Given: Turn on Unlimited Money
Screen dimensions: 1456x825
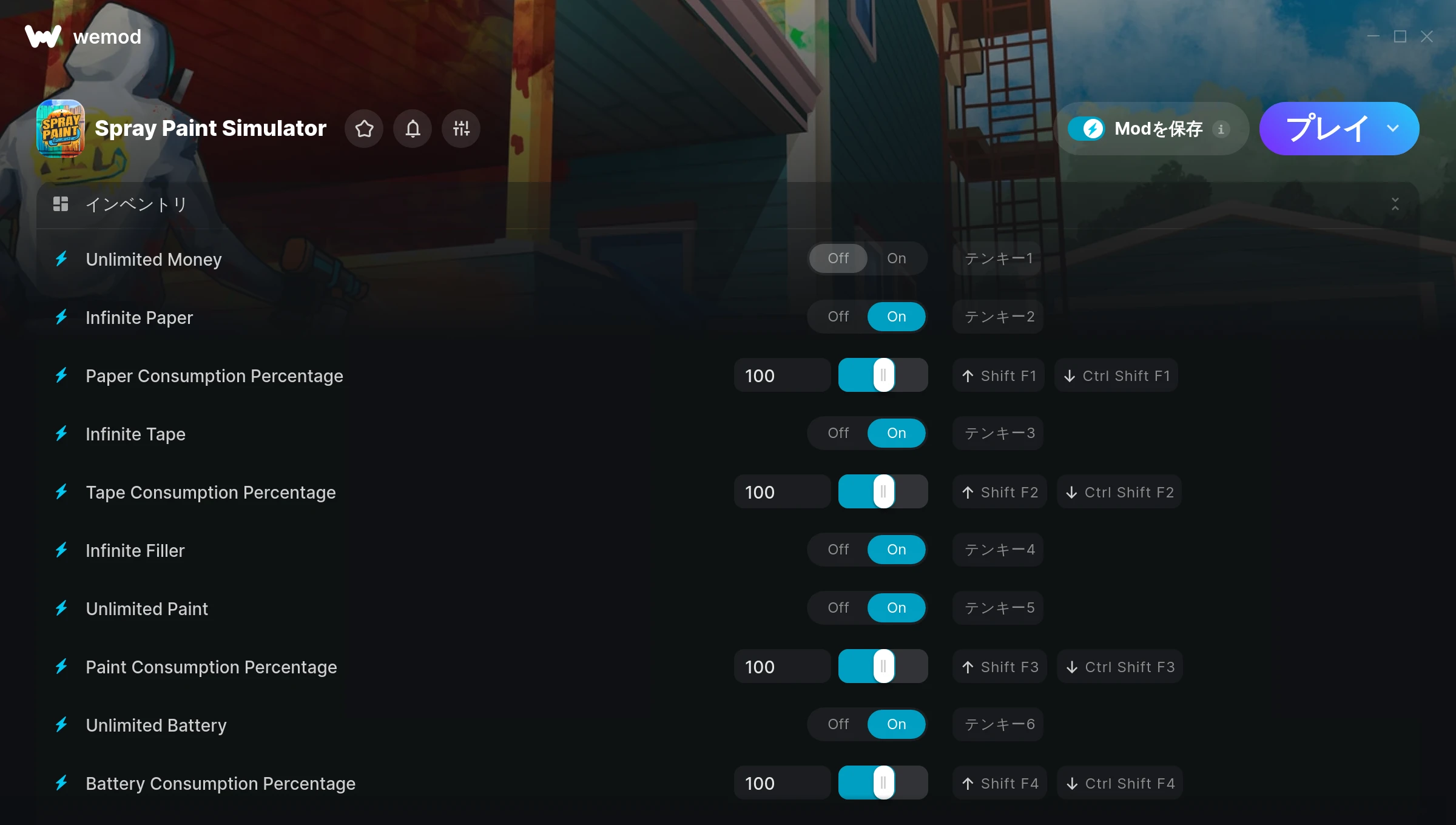Looking at the screenshot, I should click(896, 258).
